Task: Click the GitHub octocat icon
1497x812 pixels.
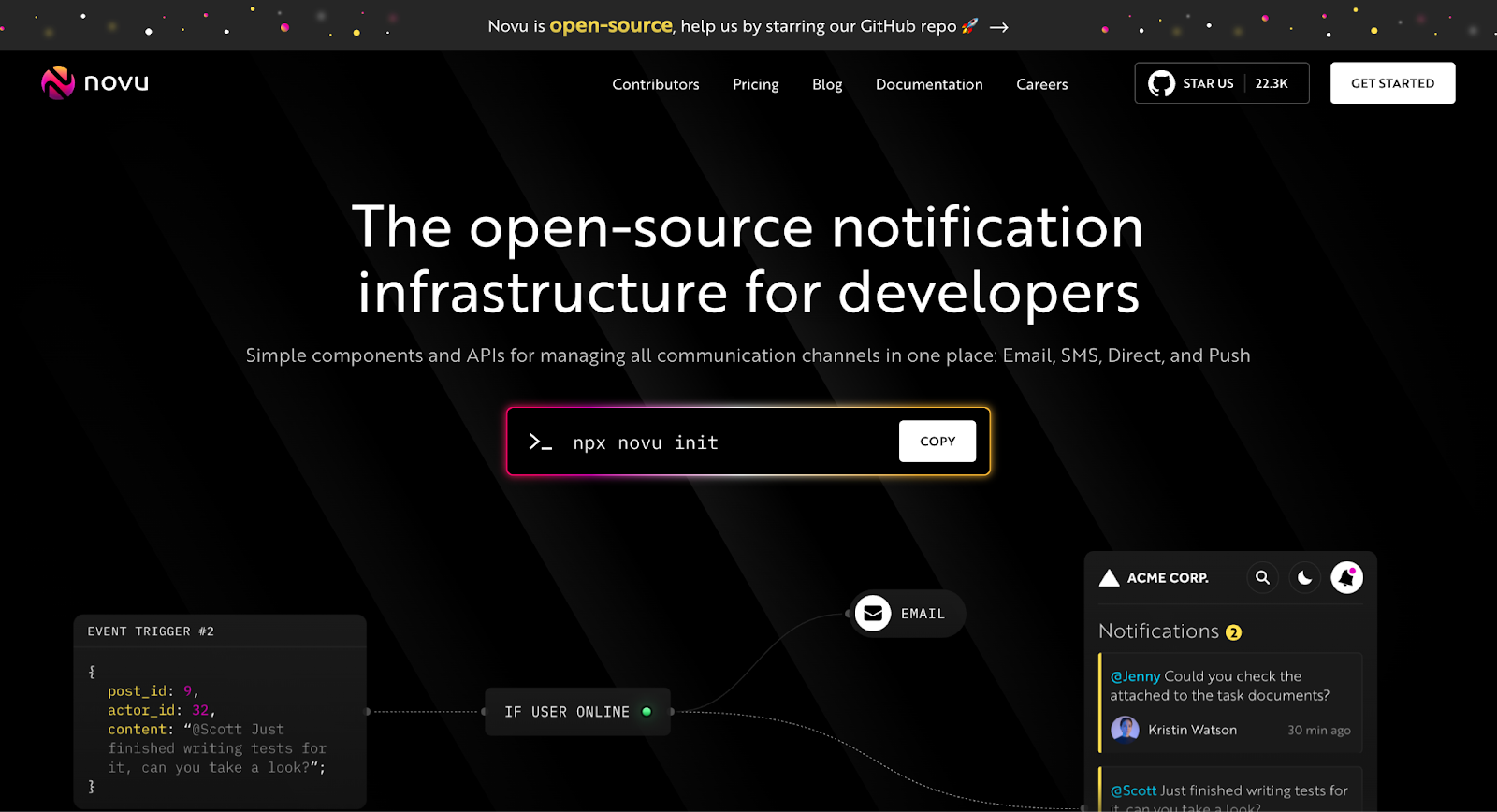Action: pos(1161,83)
